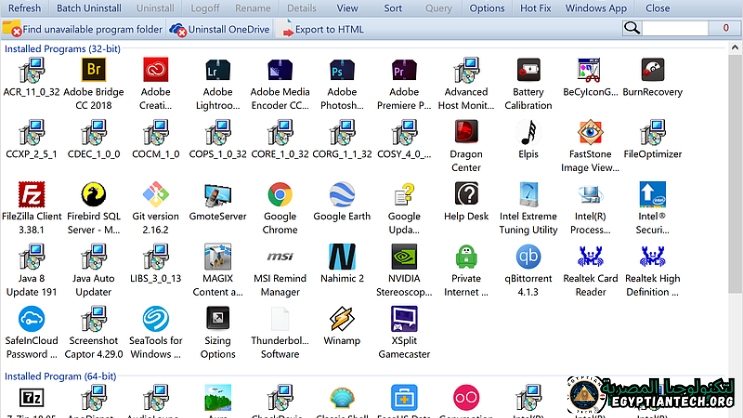
Task: Select the qBittorrent 4.1.3 icon
Action: click(x=528, y=256)
